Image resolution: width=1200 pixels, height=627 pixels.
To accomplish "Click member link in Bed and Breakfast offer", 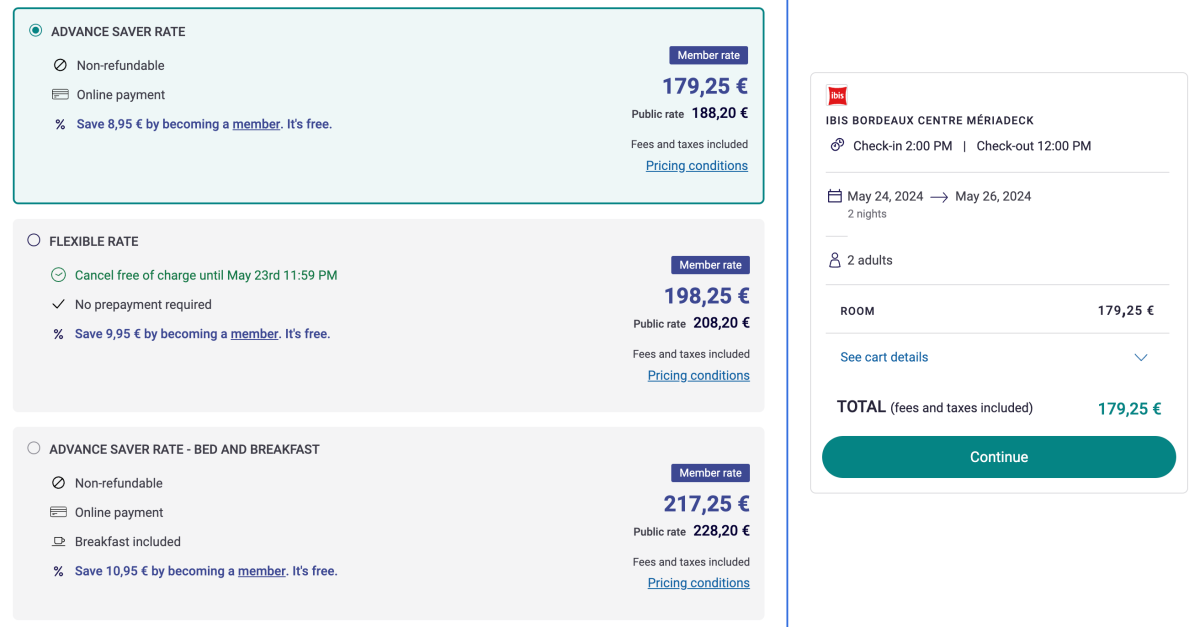I will tap(262, 571).
